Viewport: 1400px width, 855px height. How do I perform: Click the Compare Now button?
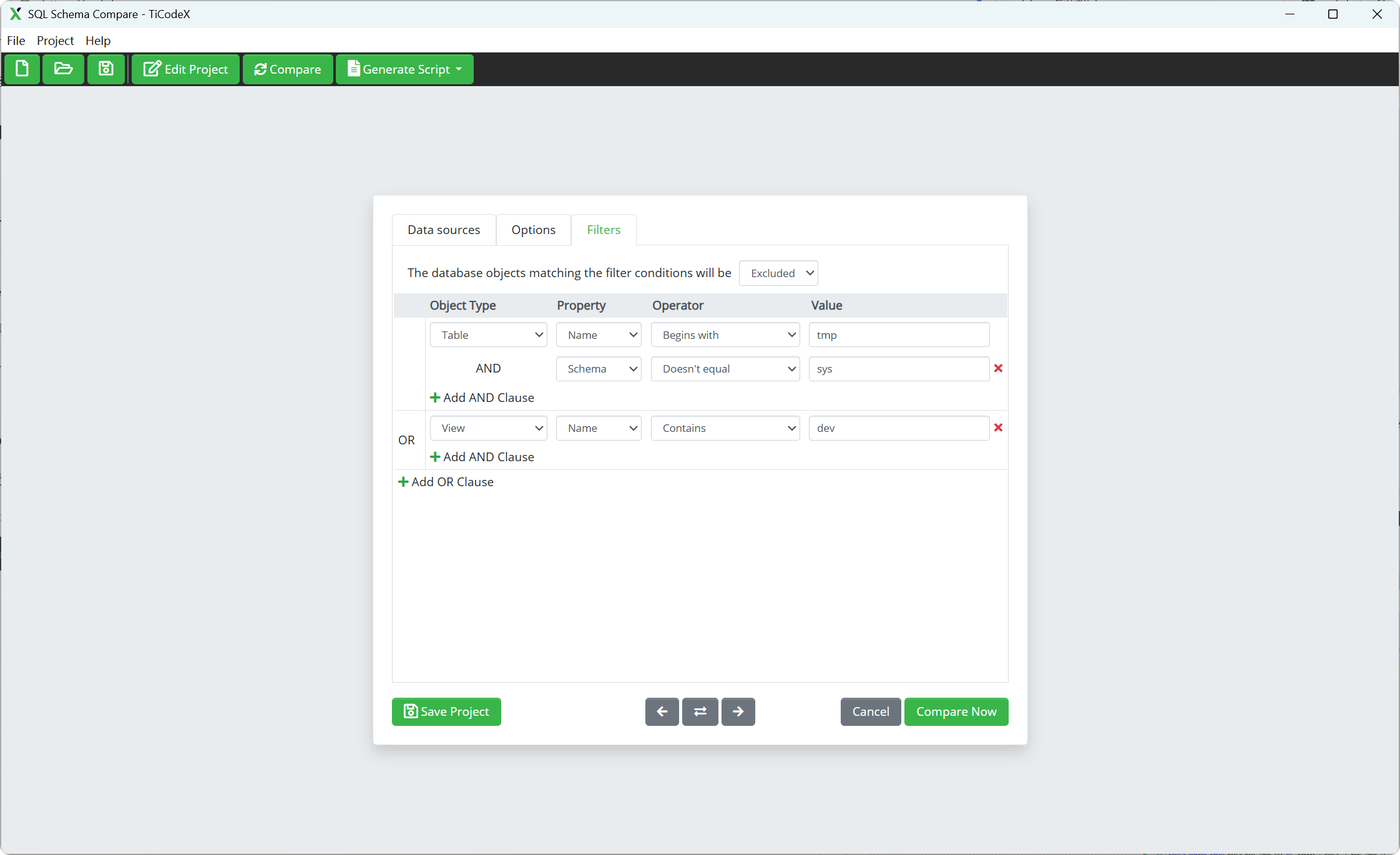pyautogui.click(x=956, y=711)
